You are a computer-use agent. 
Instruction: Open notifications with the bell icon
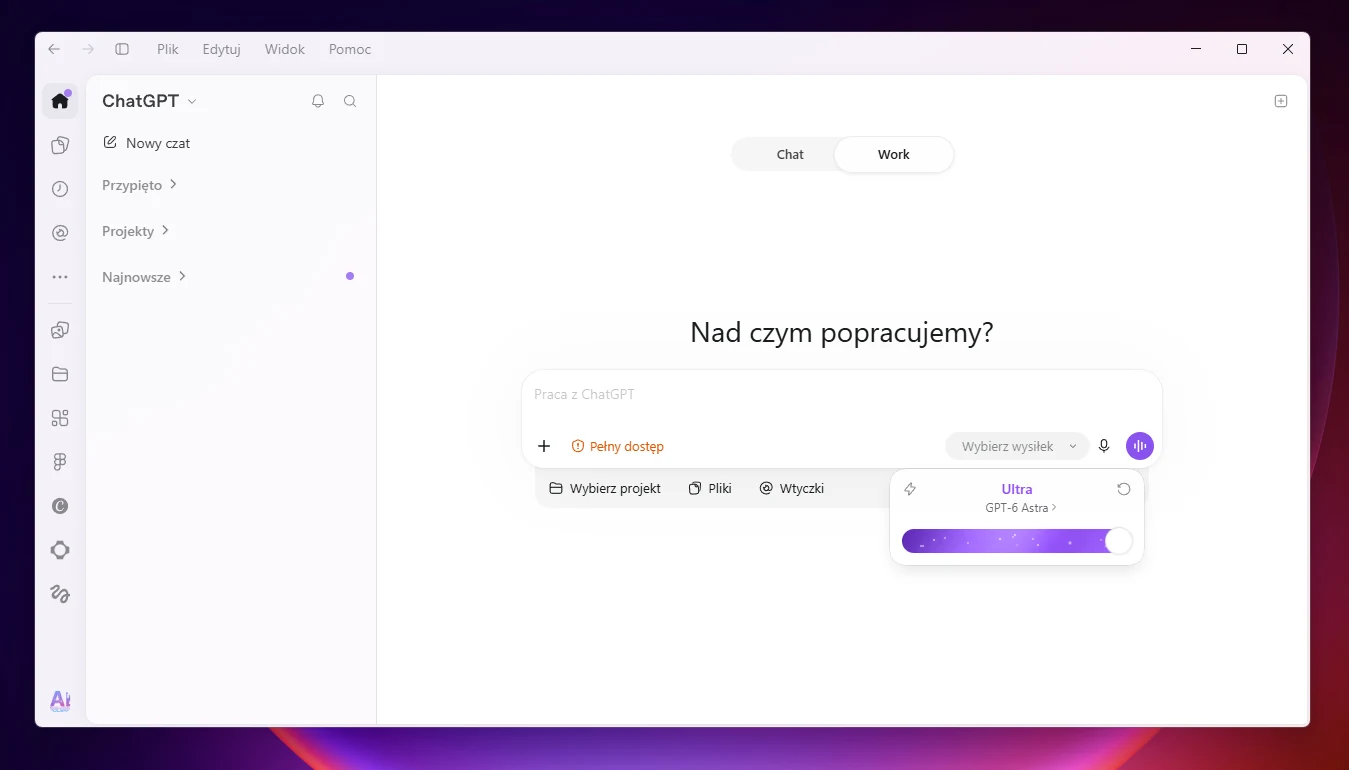pos(318,101)
